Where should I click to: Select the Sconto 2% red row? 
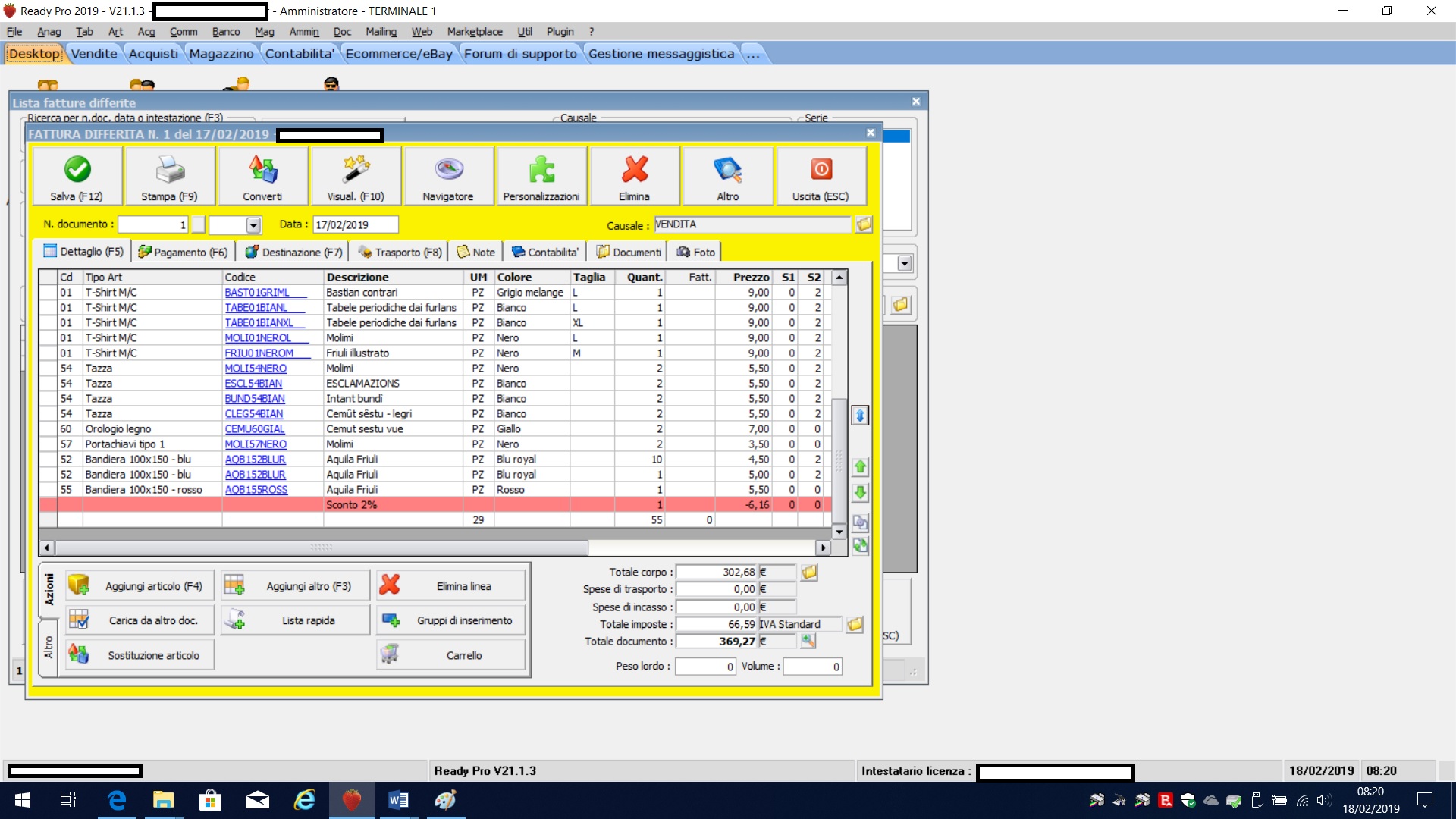point(435,505)
